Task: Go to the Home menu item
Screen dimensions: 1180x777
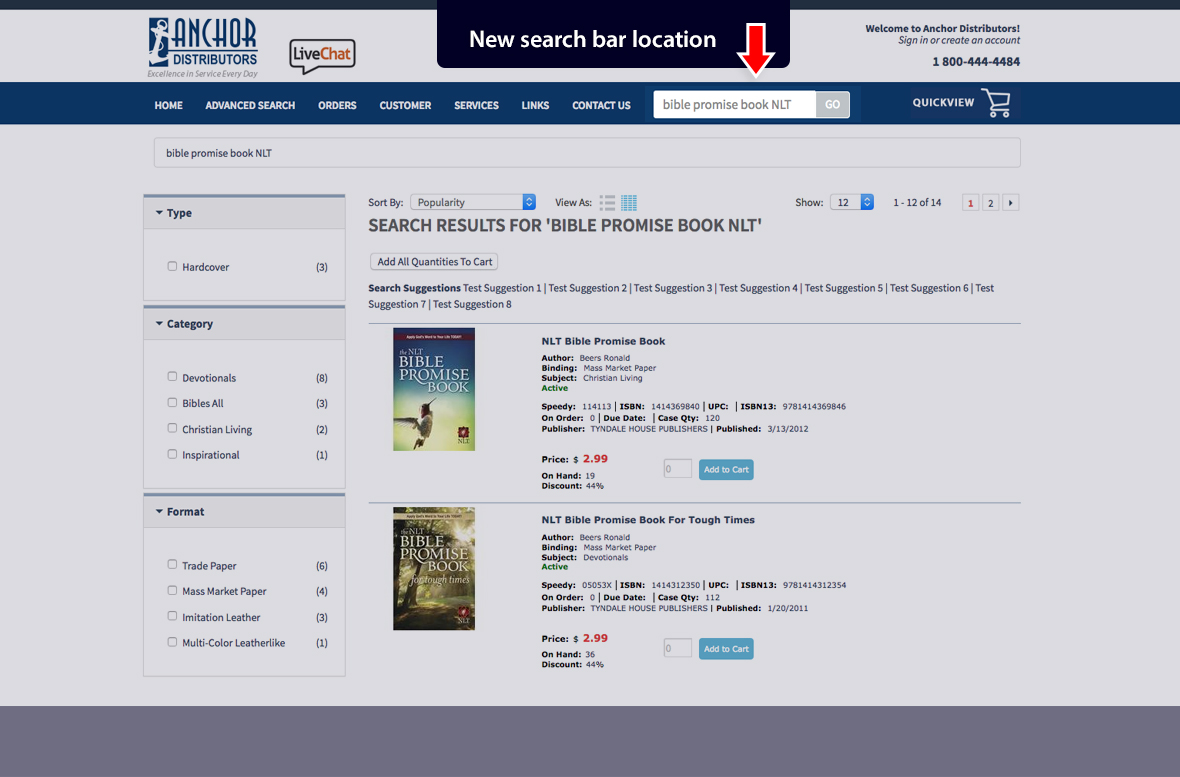Action: point(169,105)
